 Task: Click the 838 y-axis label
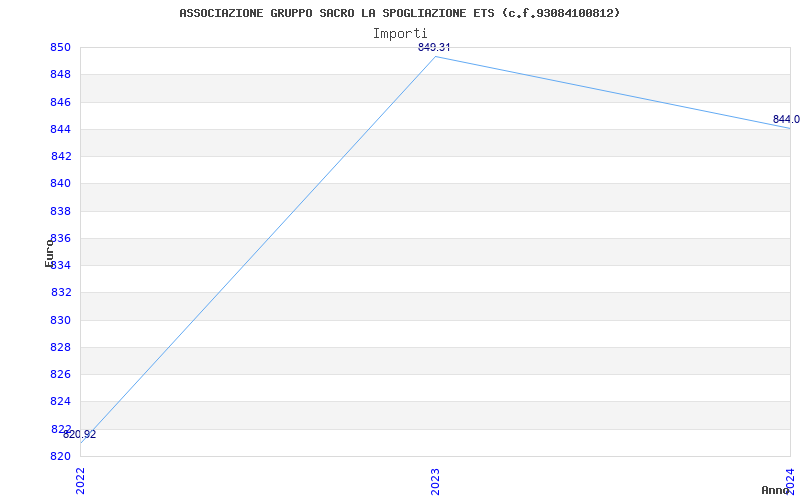(x=62, y=211)
